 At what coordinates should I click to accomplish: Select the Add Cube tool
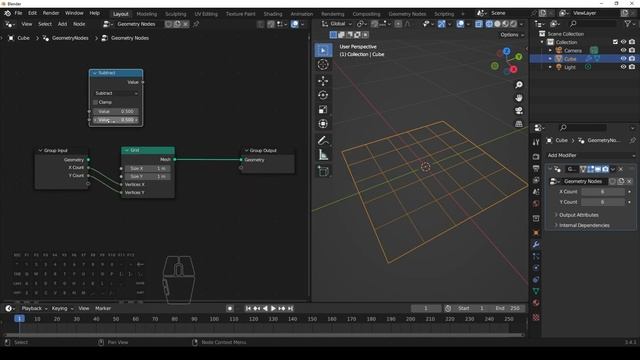(x=323, y=171)
